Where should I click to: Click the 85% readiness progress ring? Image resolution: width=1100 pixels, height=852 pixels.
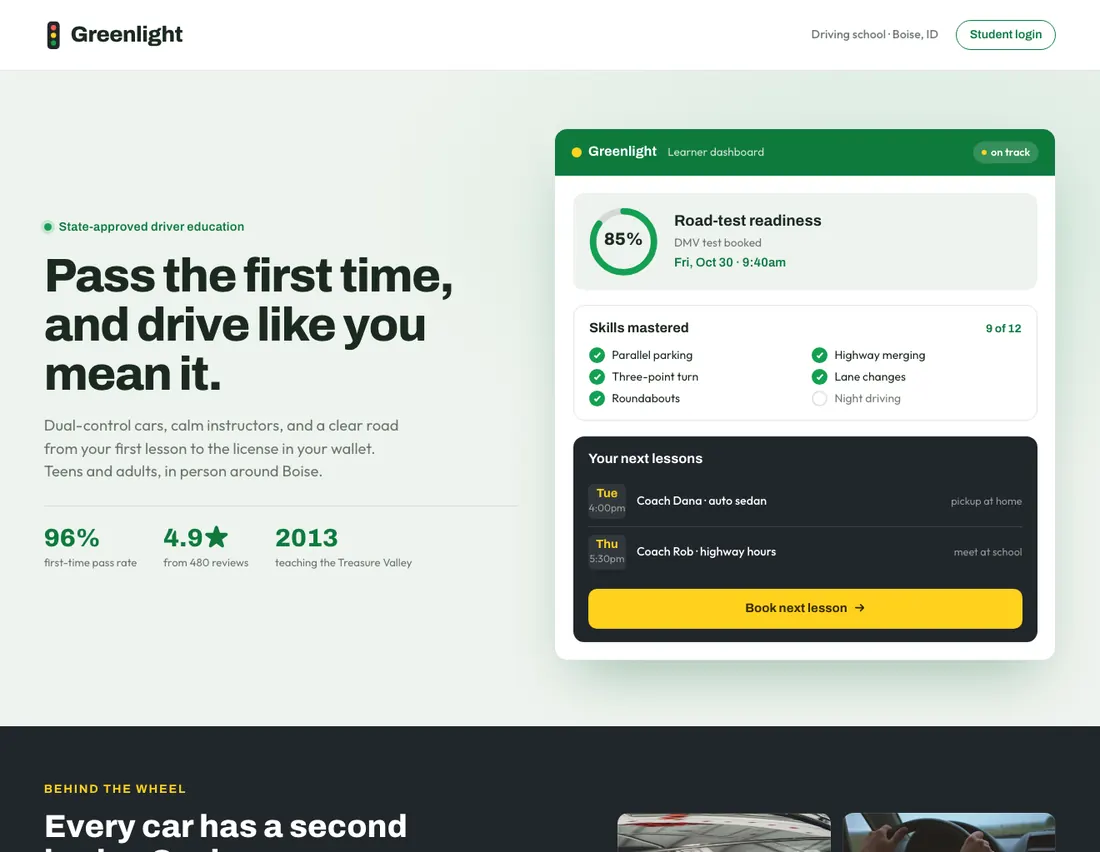click(x=623, y=241)
